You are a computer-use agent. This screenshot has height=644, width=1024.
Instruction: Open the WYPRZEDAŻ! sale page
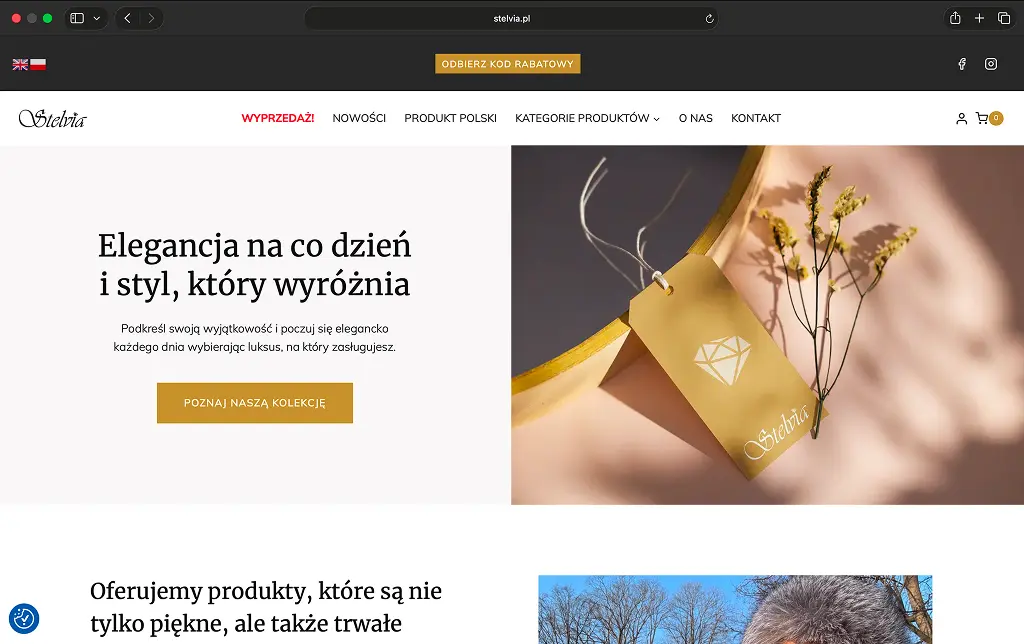point(278,118)
